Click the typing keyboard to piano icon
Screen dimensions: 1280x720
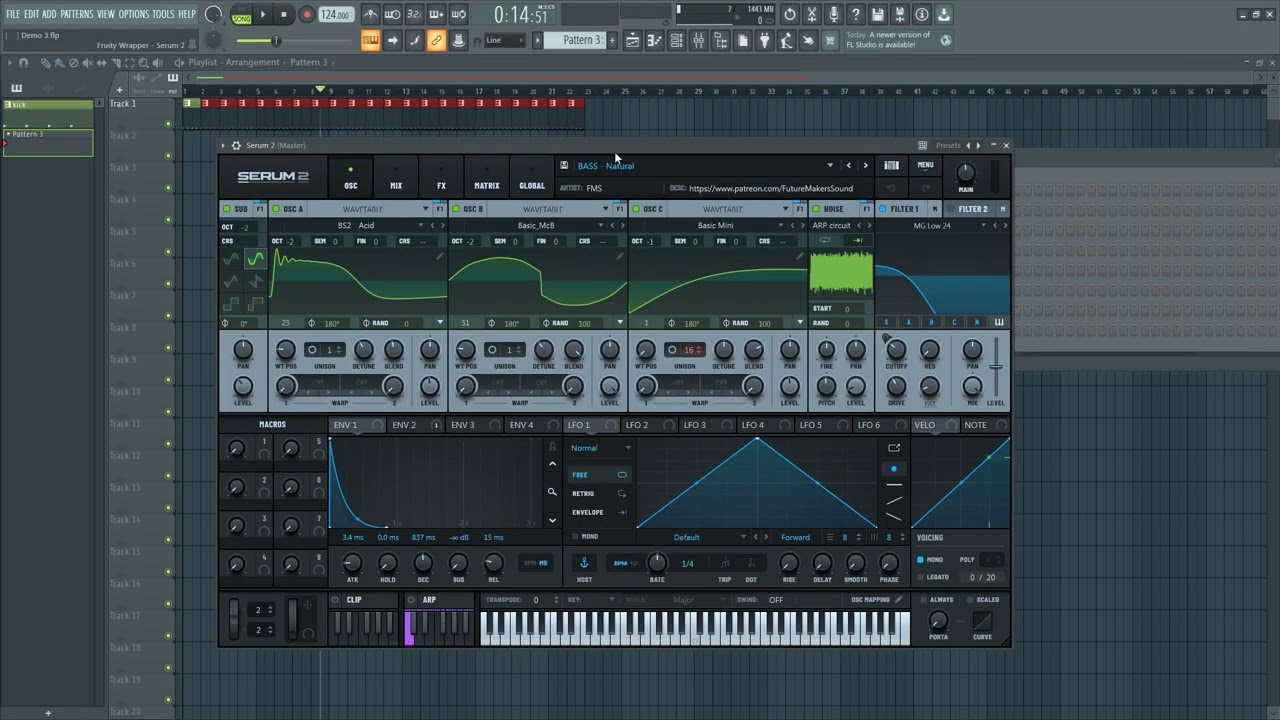370,40
